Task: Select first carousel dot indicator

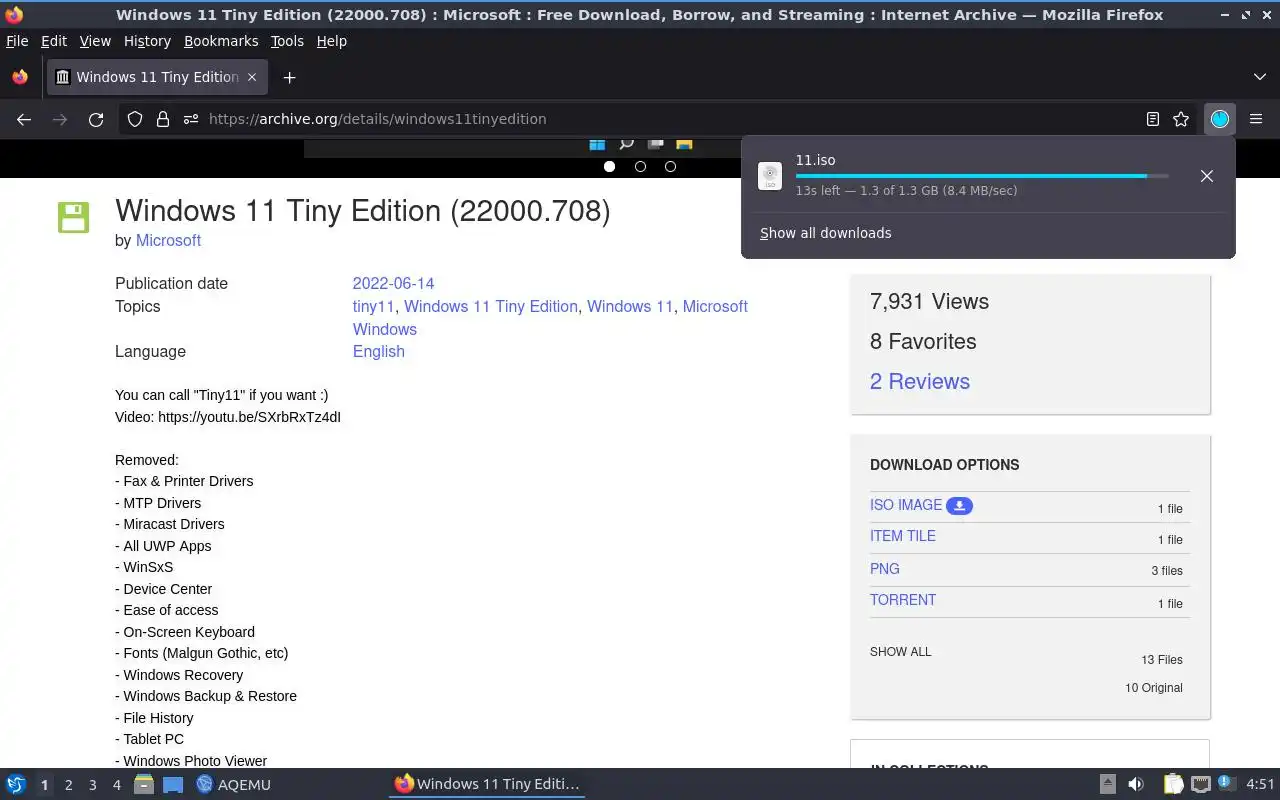Action: point(609,167)
